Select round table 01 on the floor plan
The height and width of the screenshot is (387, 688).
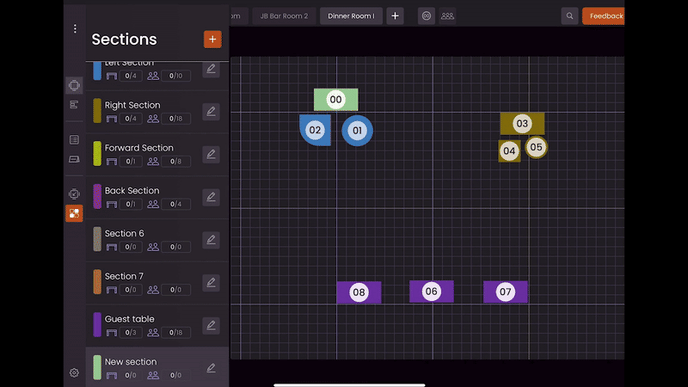[357, 130]
